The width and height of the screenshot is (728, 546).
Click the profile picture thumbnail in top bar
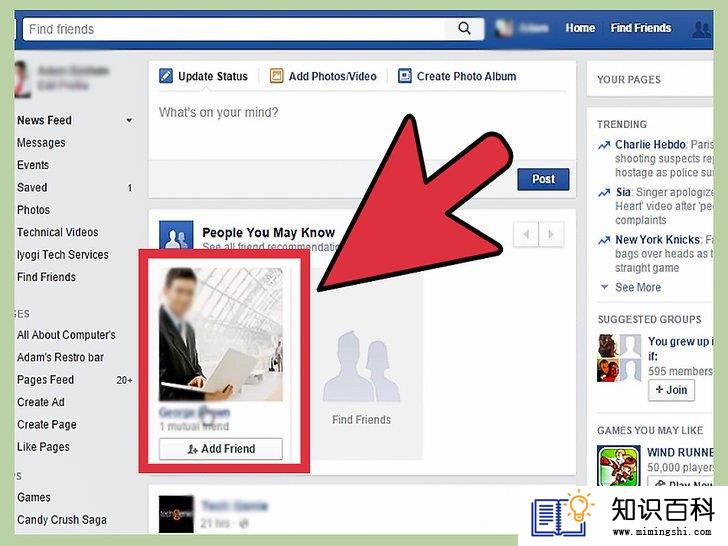pyautogui.click(x=504, y=29)
